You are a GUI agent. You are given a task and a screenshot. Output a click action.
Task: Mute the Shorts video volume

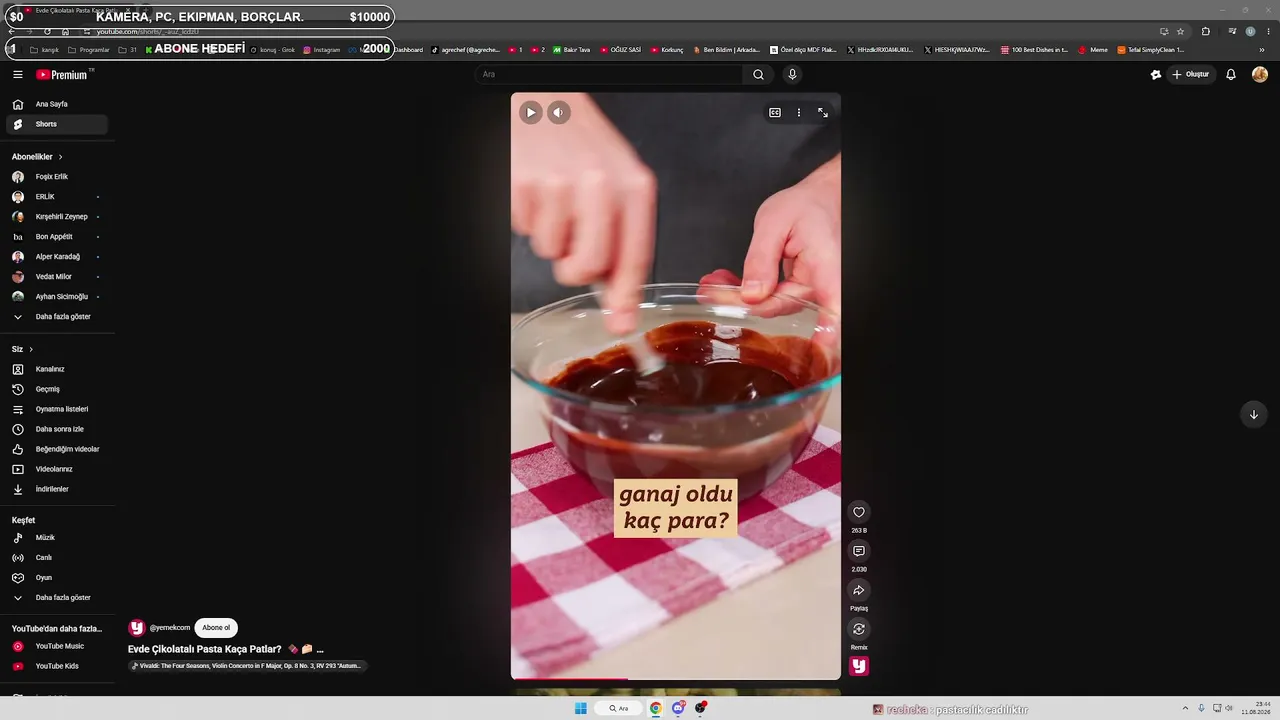[559, 112]
